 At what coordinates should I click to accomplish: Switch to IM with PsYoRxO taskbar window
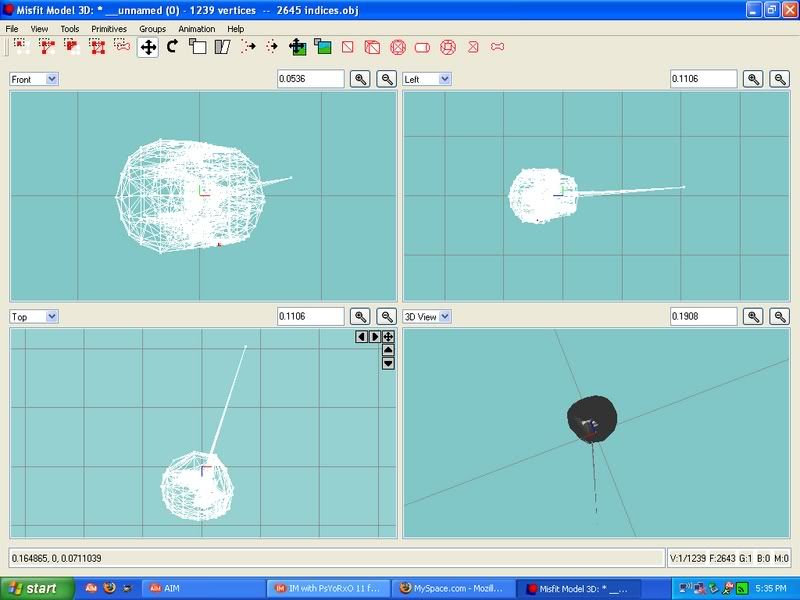[x=329, y=588]
